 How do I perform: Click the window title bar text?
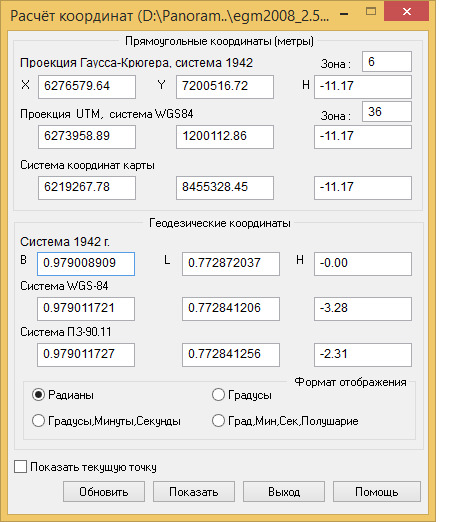pos(170,16)
